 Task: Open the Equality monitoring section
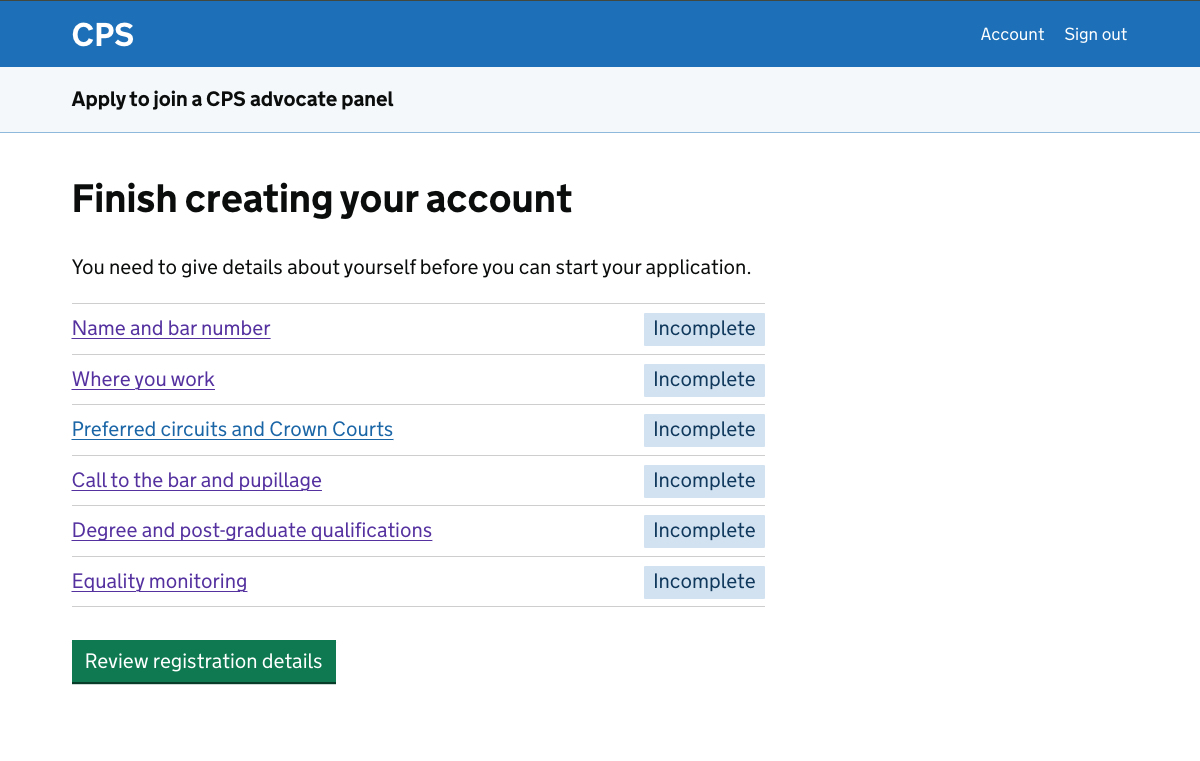(x=159, y=581)
